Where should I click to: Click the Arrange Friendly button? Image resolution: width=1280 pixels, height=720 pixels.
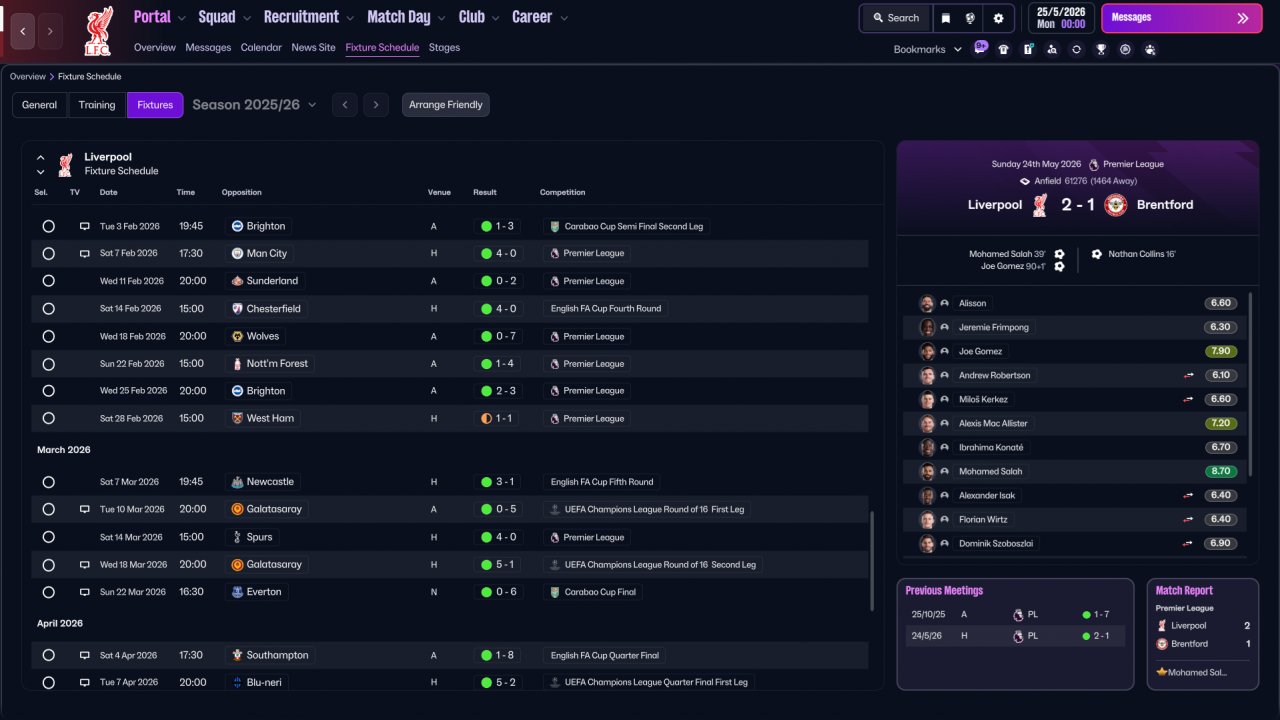tap(446, 105)
